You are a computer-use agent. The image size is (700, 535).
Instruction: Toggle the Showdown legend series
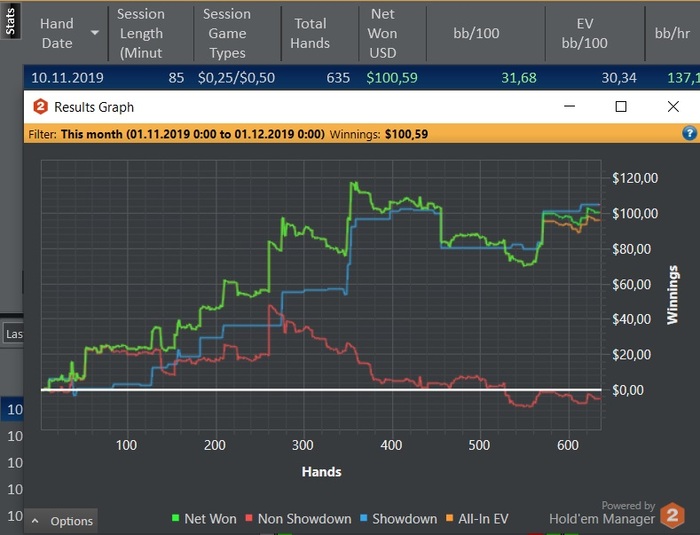(398, 518)
